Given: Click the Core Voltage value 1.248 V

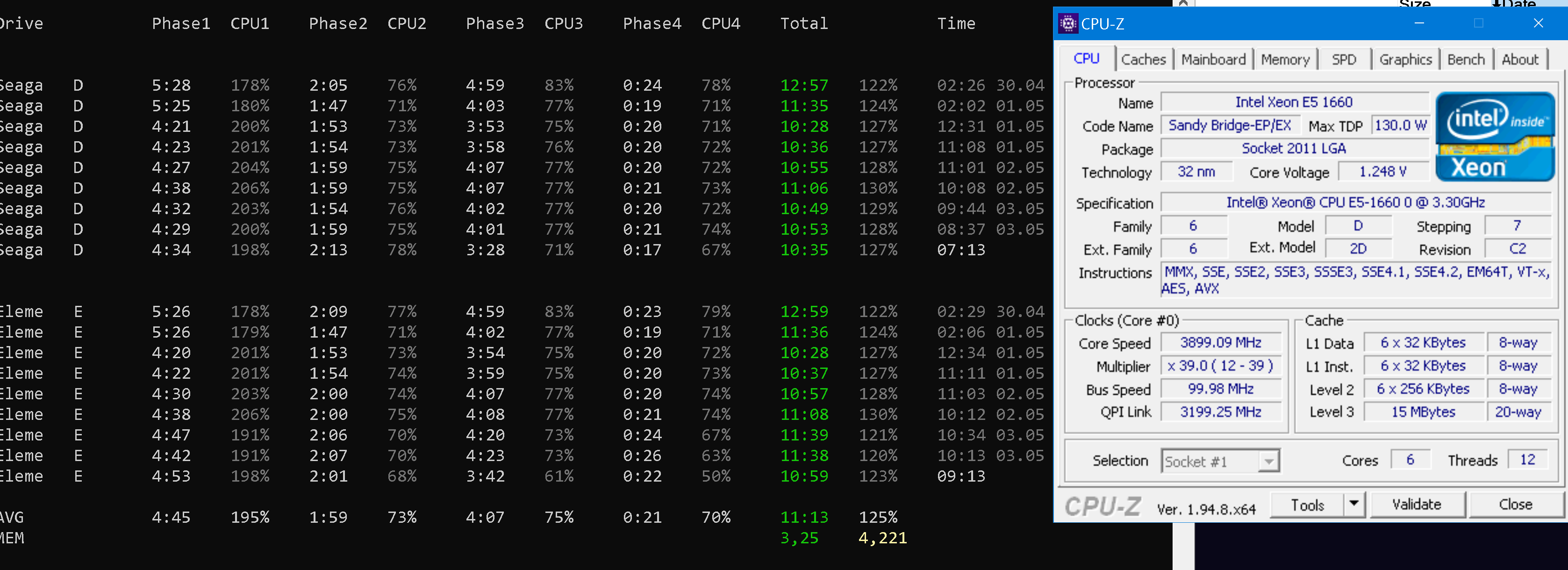Looking at the screenshot, I should (1382, 171).
